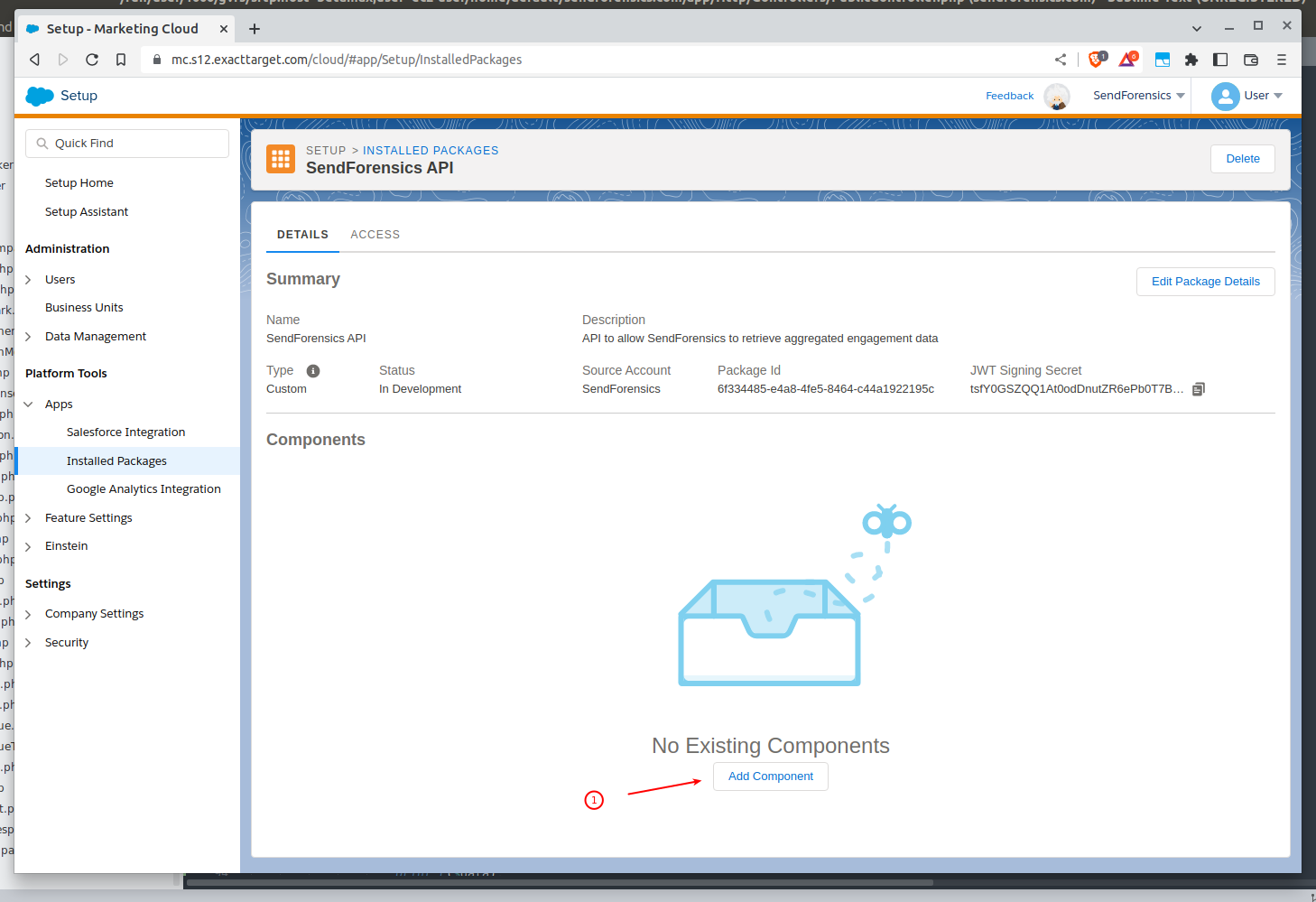Click the Add Component button
This screenshot has height=902, width=1316.
[x=771, y=776]
